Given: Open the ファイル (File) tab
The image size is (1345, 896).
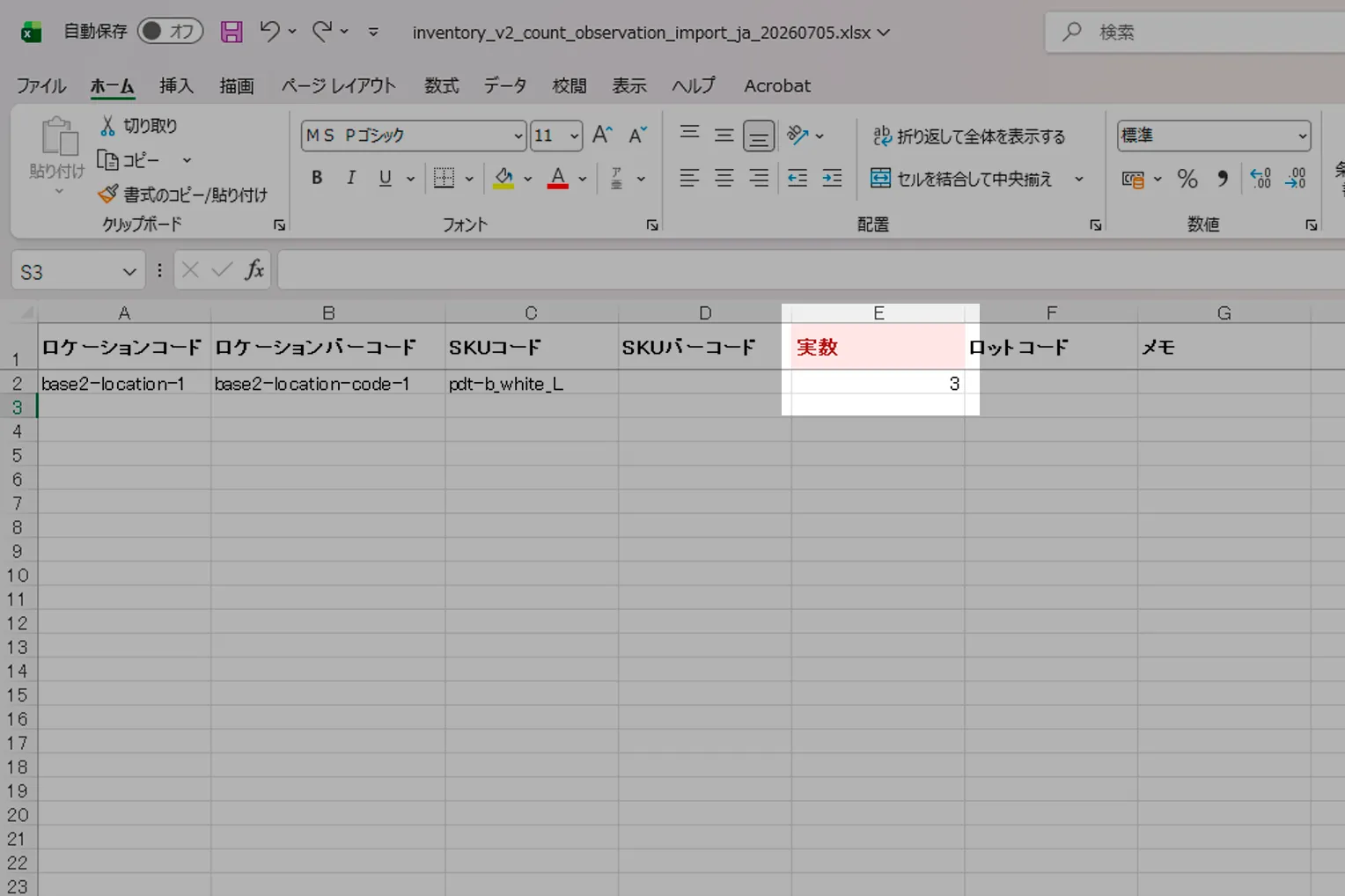Looking at the screenshot, I should point(41,85).
